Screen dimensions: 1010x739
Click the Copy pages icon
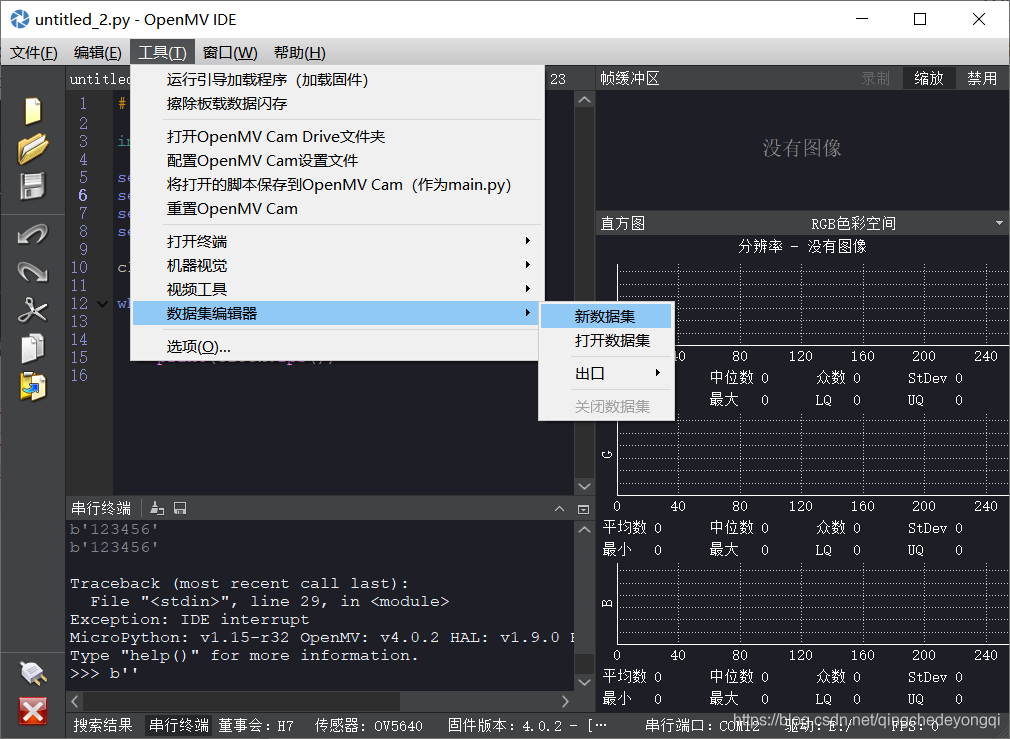click(32, 348)
